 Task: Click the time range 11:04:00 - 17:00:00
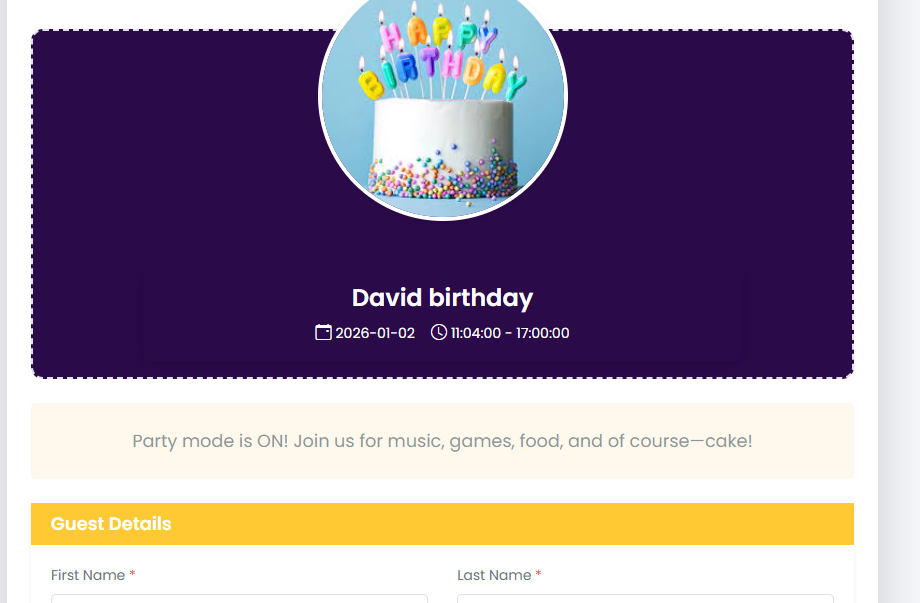tap(509, 333)
